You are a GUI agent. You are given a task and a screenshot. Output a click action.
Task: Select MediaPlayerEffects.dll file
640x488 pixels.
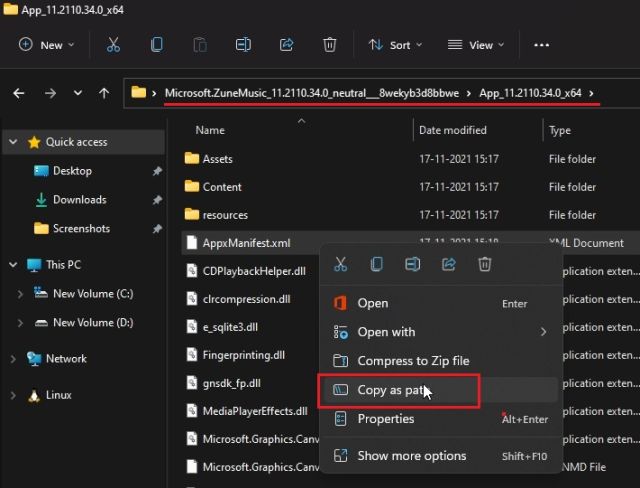pos(255,411)
